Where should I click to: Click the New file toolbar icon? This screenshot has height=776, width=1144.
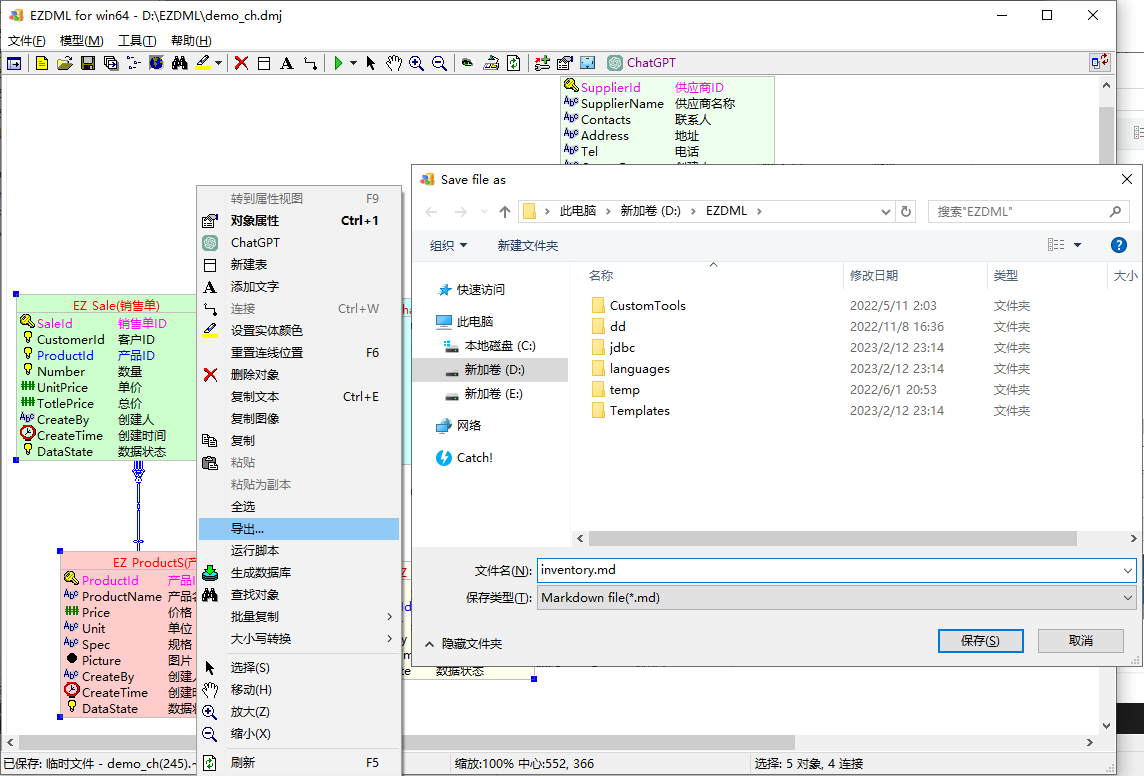42,63
